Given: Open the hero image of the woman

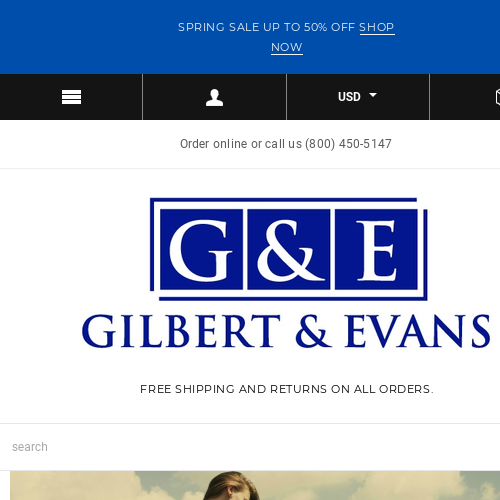Looking at the screenshot, I should [255, 485].
